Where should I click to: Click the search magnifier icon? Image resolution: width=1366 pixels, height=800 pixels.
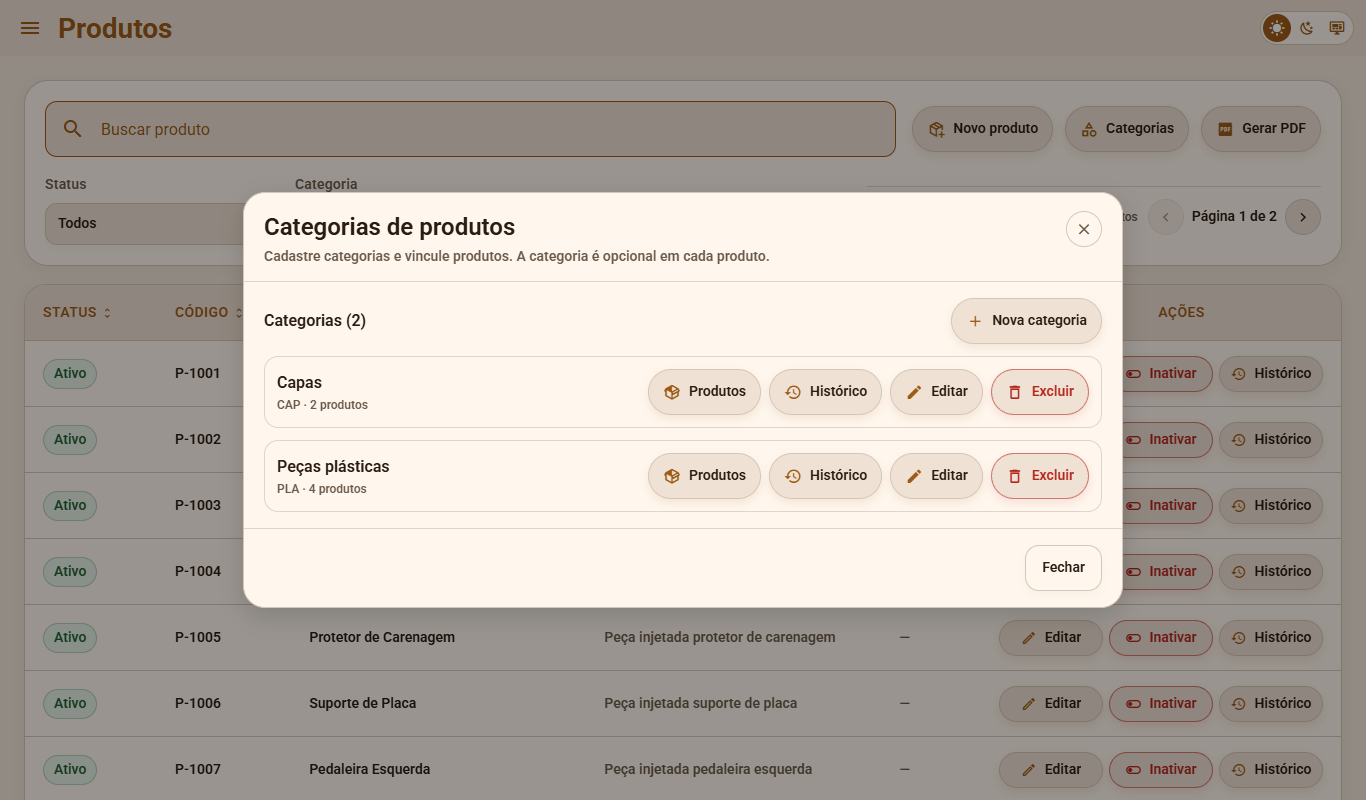72,129
